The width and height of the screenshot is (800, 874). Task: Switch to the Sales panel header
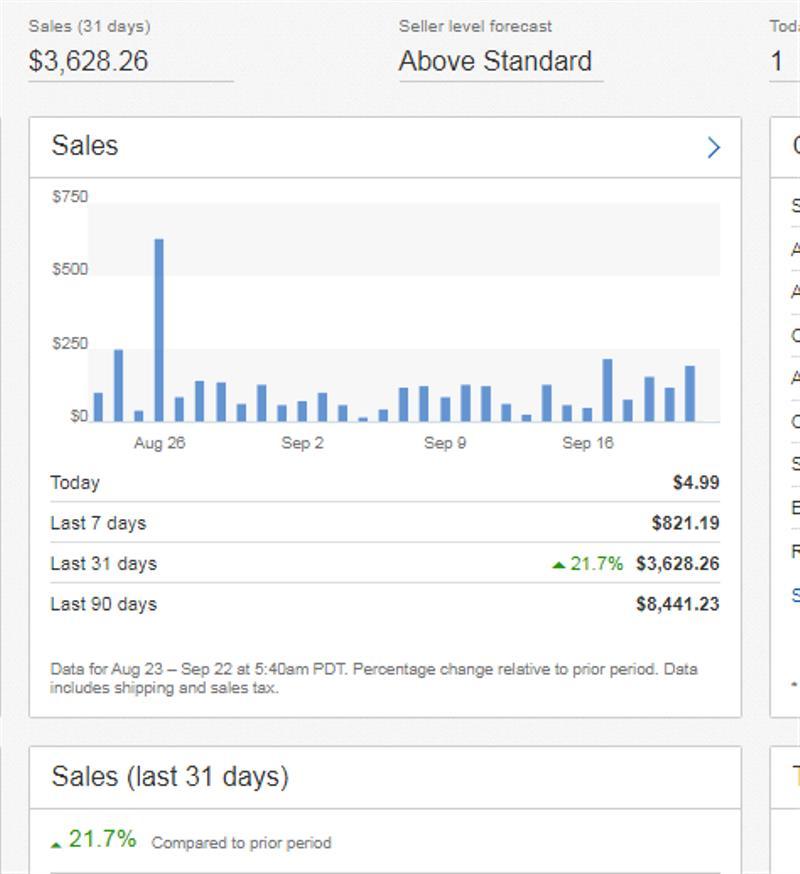coord(84,145)
